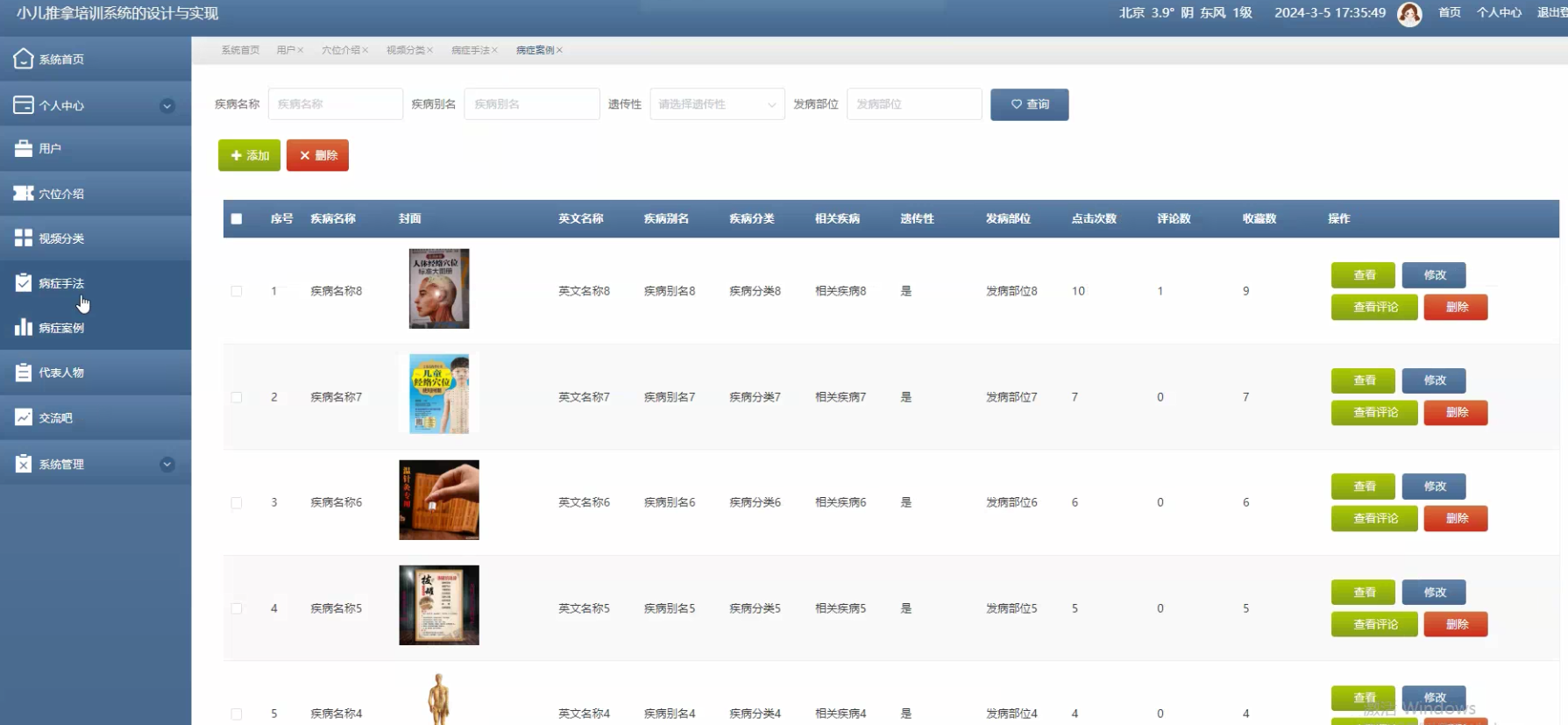
Task: Click 删除 for 疾病名称8
Action: tap(1456, 307)
